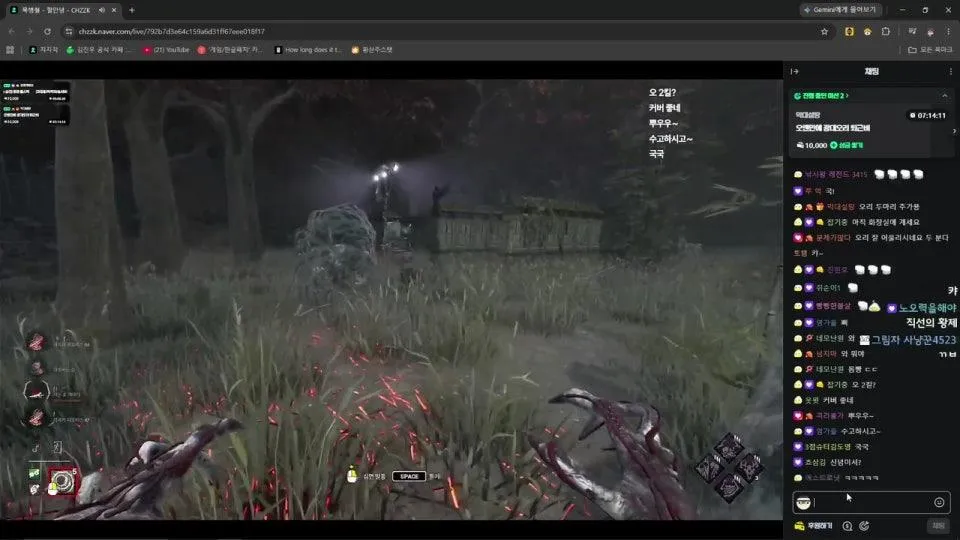Click the donate button below chat
Image resolution: width=960 pixels, height=540 pixels.
813,526
